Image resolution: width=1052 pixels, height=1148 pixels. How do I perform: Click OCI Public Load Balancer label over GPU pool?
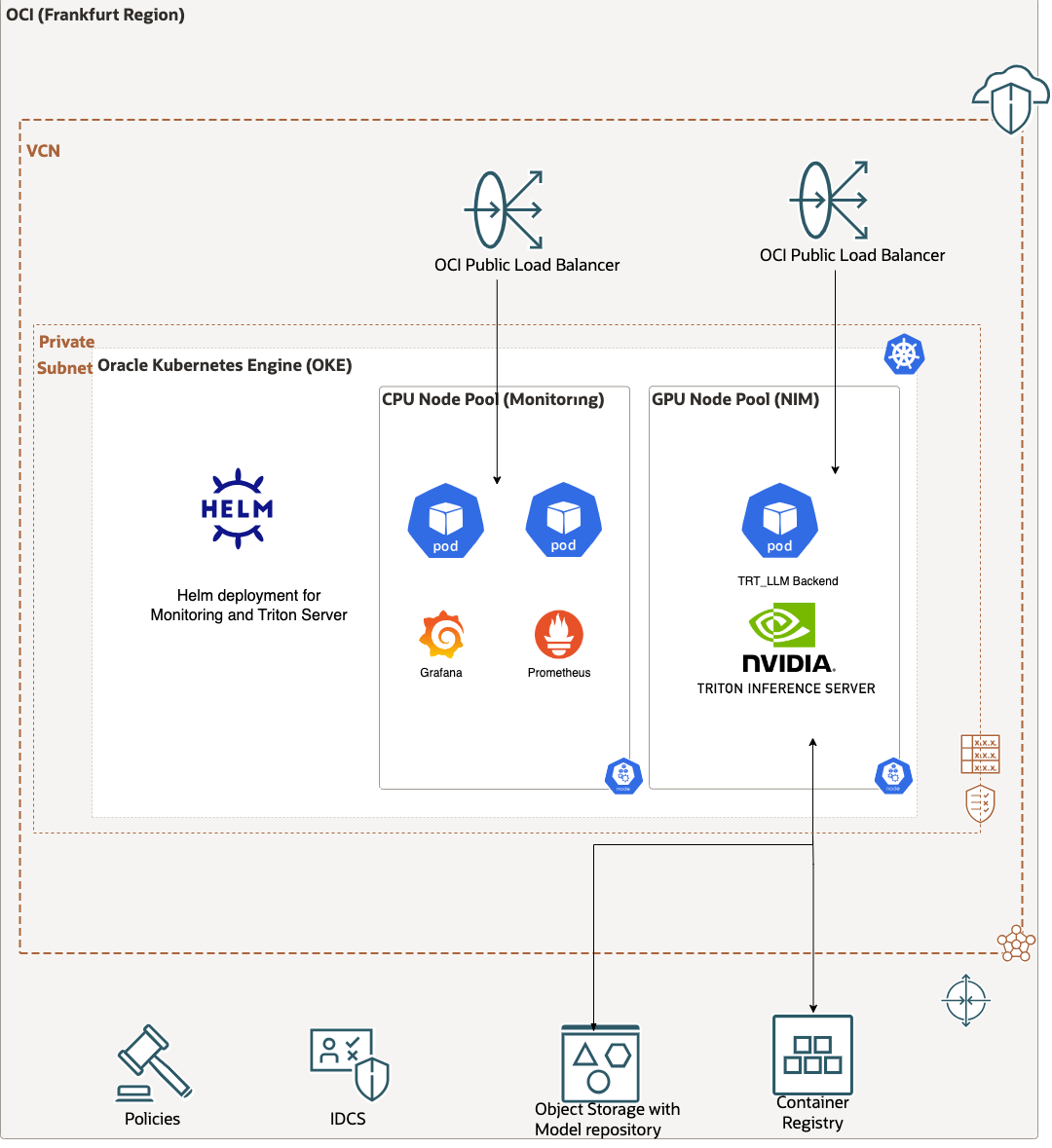pyautogui.click(x=852, y=255)
